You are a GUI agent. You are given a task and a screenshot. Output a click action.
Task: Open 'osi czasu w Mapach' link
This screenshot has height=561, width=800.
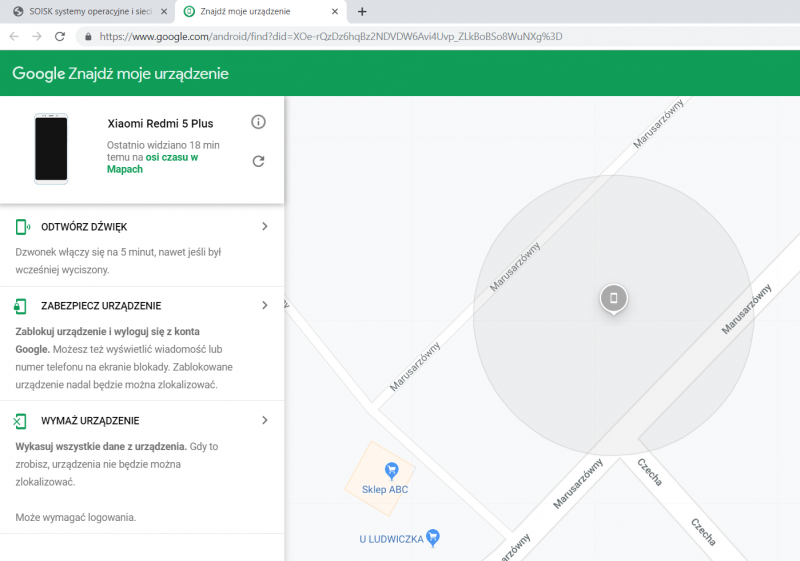coord(152,163)
